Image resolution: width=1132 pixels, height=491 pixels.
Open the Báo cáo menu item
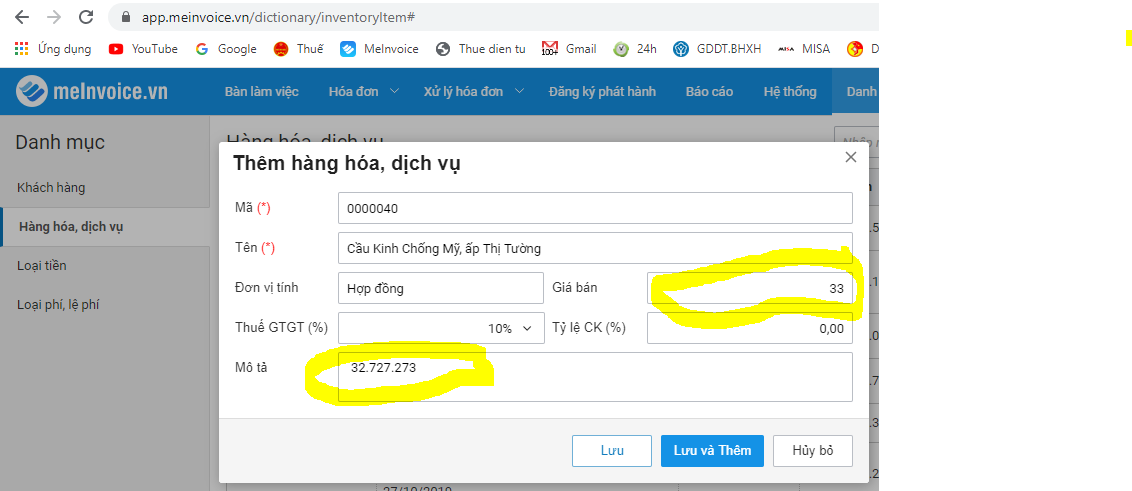click(x=709, y=92)
